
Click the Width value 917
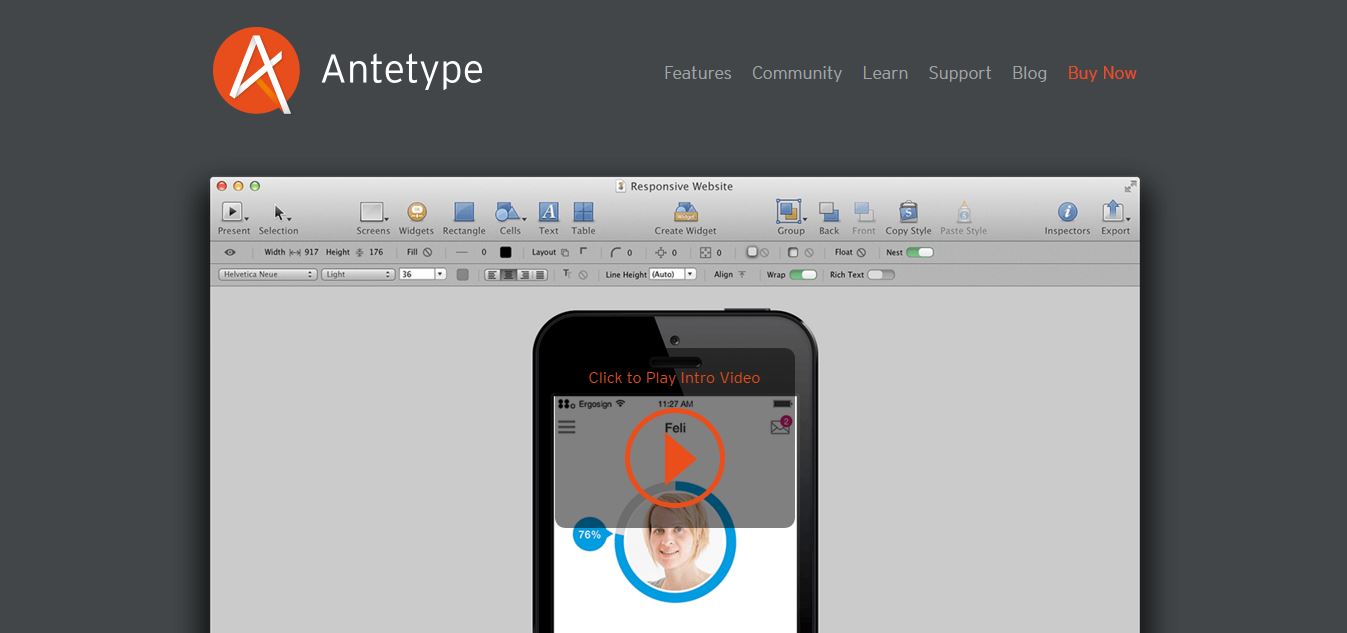tap(312, 253)
